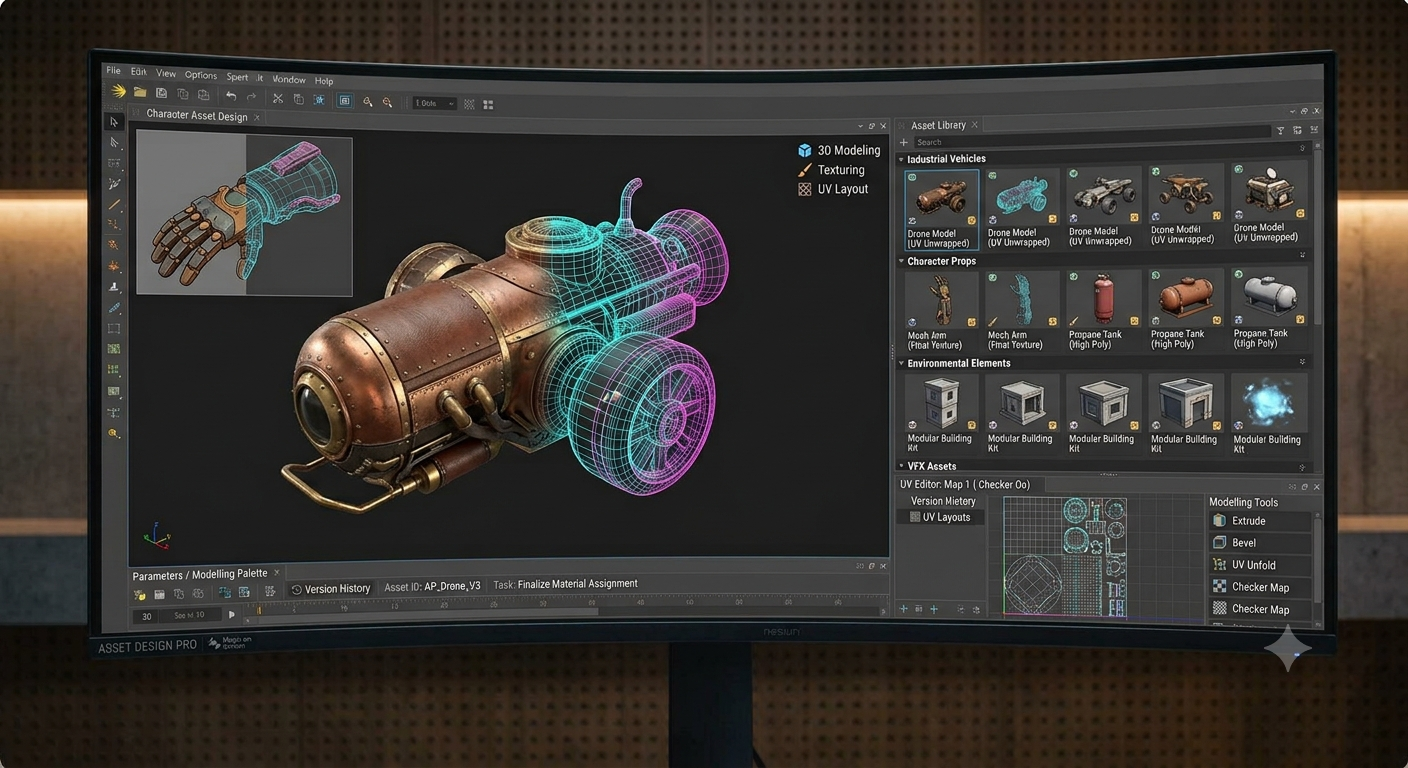Click the Extrude button label

(1249, 521)
